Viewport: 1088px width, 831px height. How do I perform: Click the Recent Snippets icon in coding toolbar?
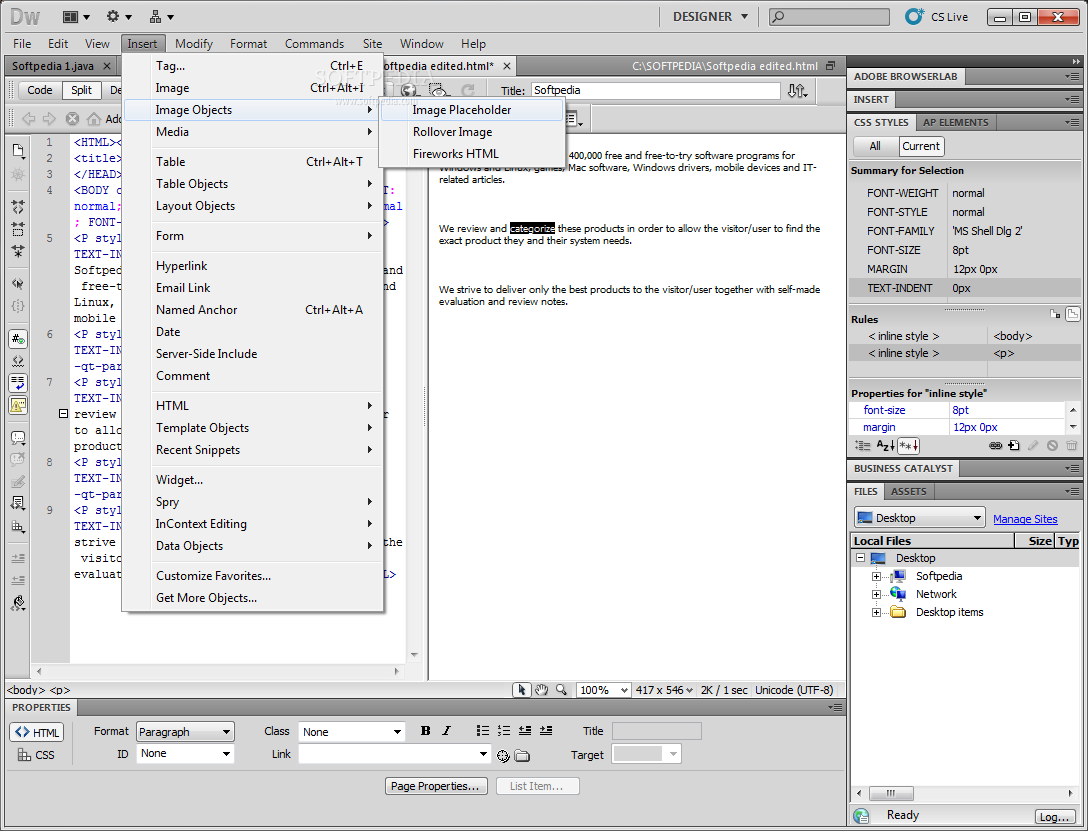[x=18, y=504]
